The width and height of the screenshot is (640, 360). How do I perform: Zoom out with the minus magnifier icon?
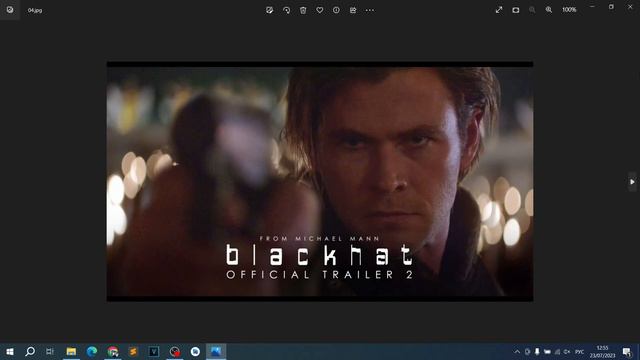[x=532, y=10]
